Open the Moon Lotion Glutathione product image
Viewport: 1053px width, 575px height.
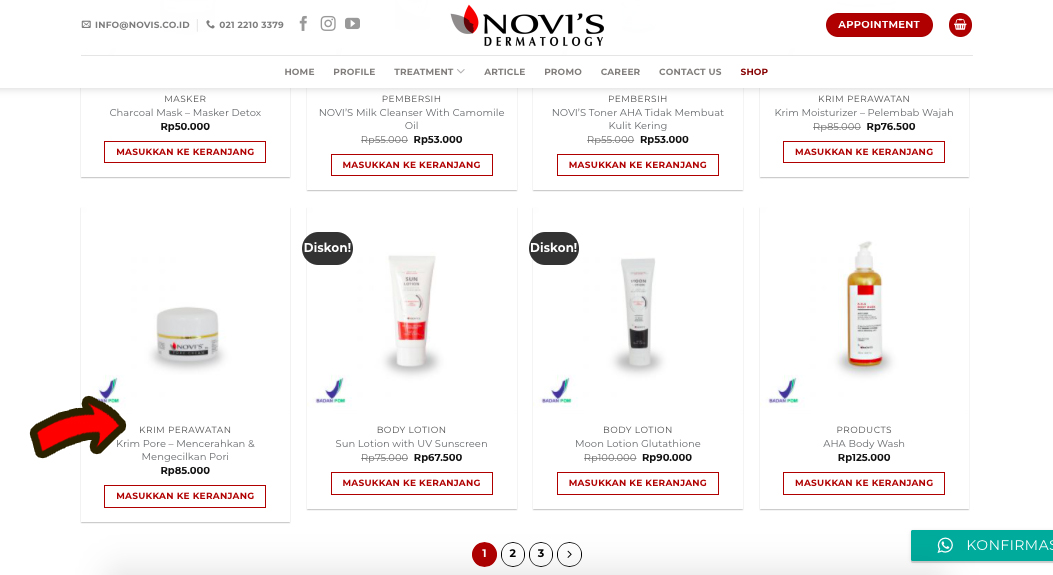pyautogui.click(x=638, y=310)
